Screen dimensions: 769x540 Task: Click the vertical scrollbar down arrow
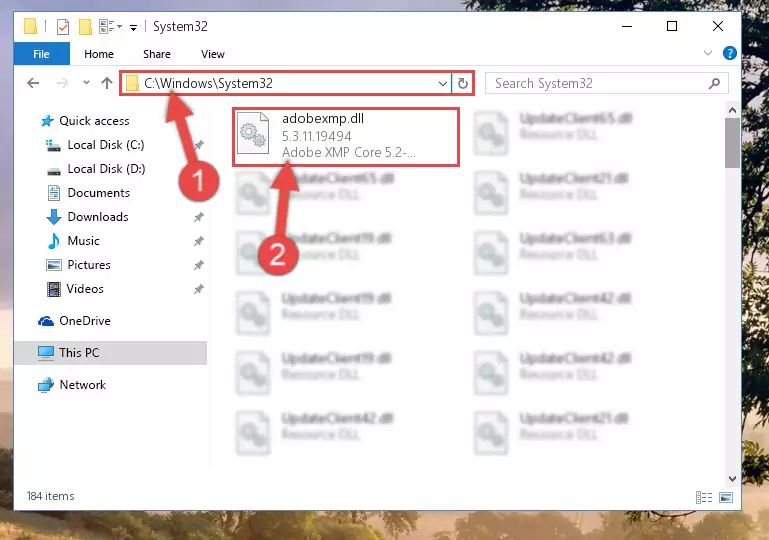(x=732, y=478)
